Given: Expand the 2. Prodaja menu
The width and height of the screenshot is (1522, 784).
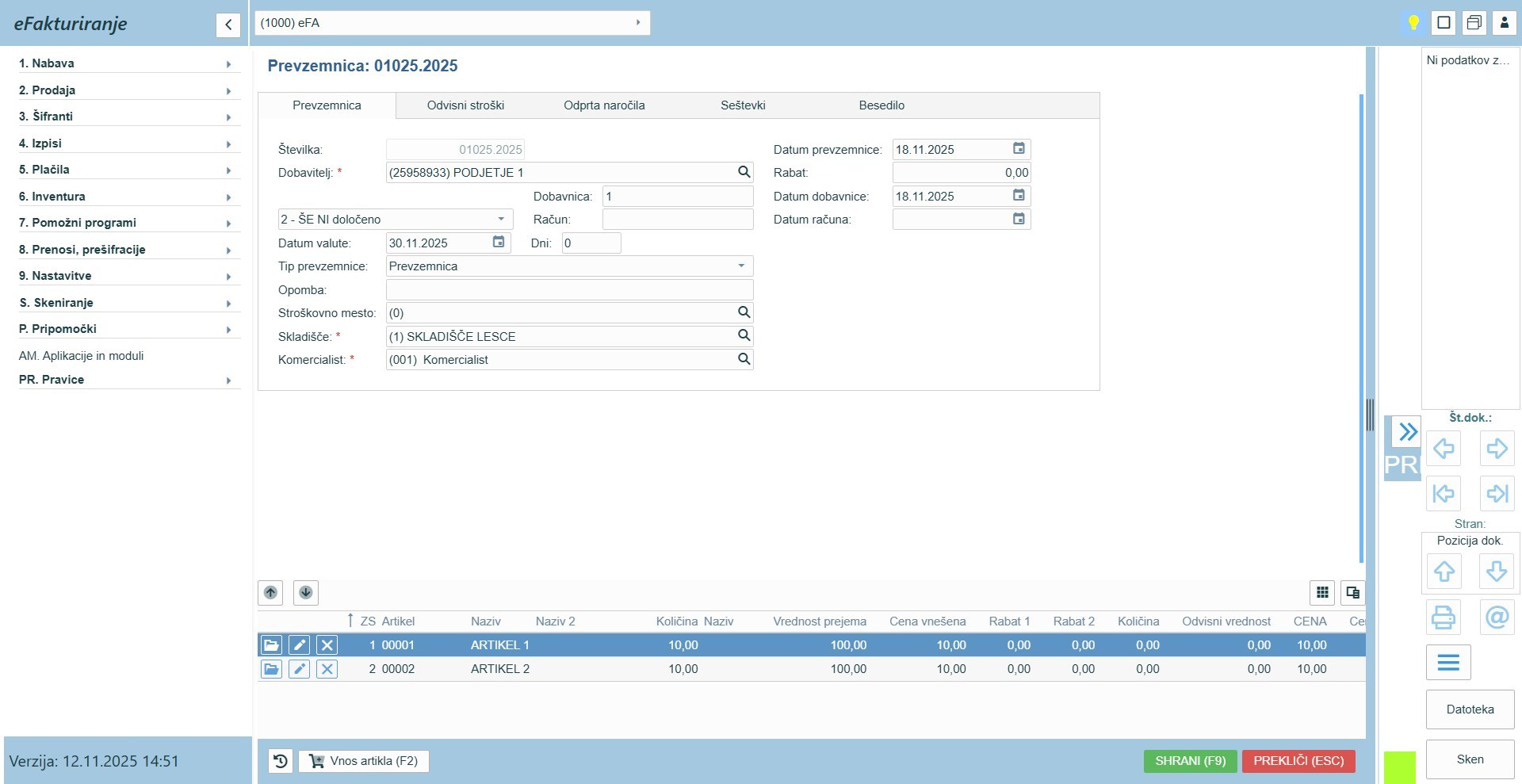Looking at the screenshot, I should pyautogui.click(x=127, y=90).
